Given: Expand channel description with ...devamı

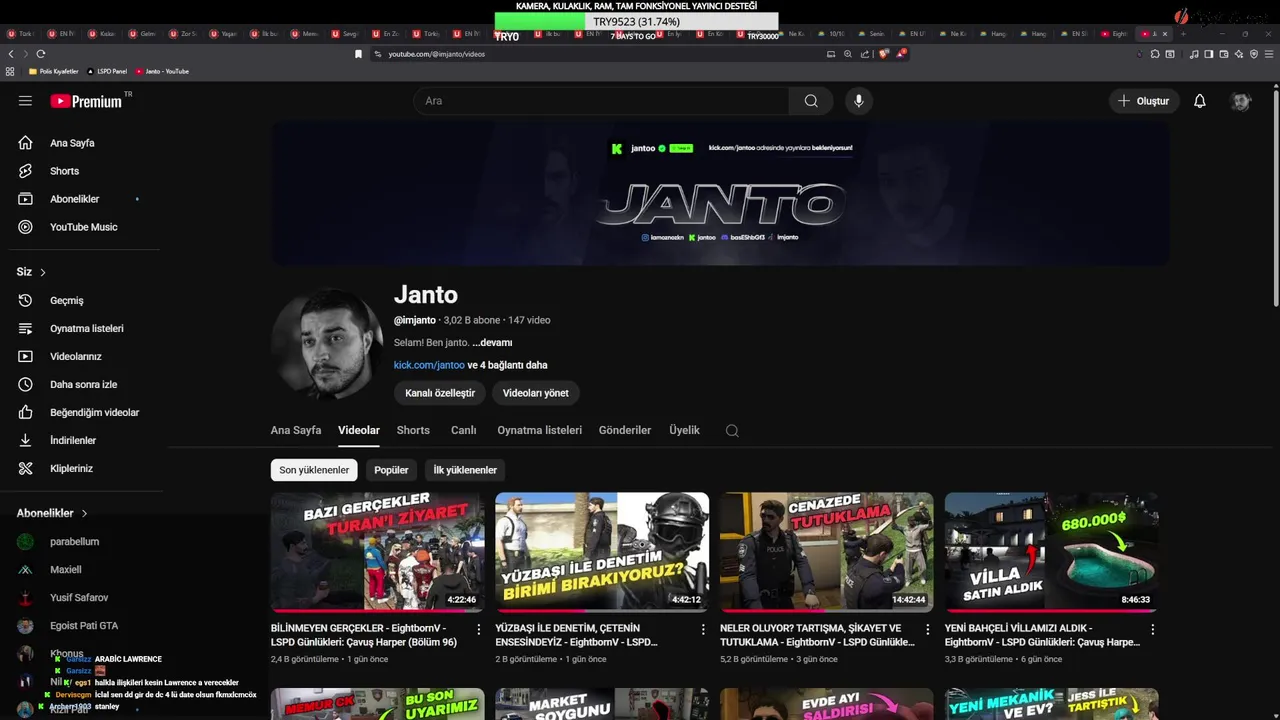Looking at the screenshot, I should tap(492, 343).
